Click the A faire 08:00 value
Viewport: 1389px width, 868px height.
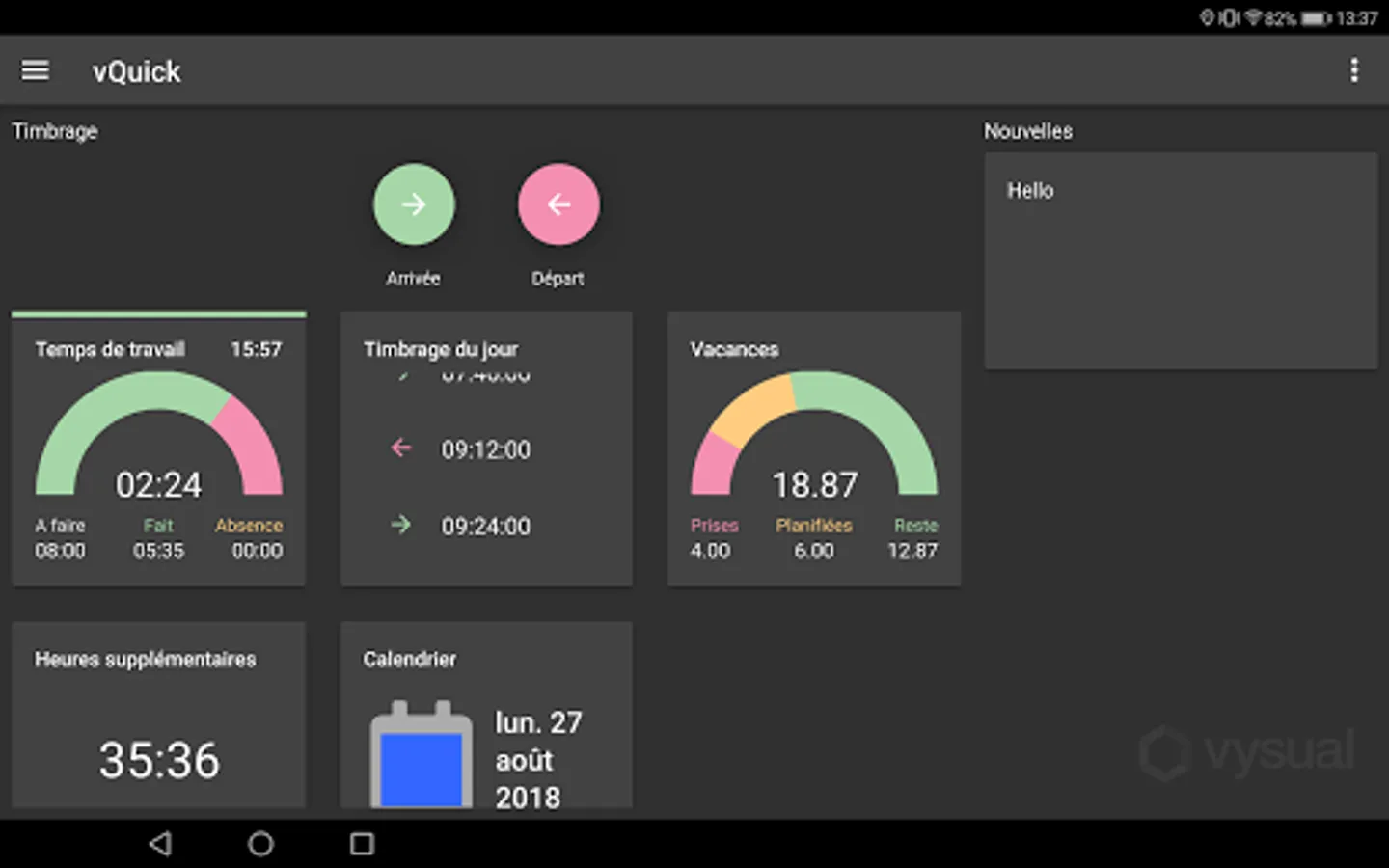pos(60,551)
